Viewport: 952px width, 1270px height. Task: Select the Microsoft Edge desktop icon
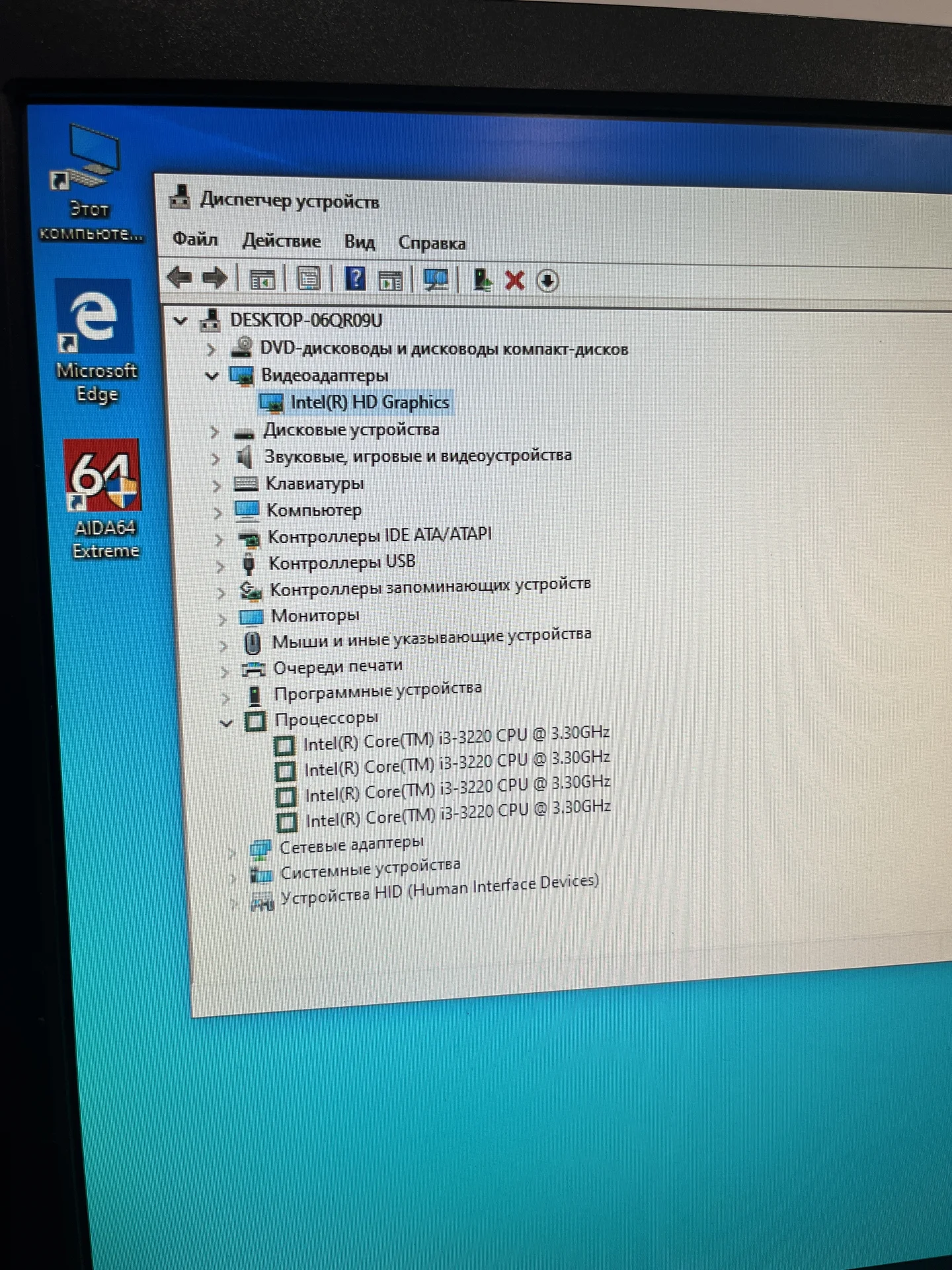tap(96, 341)
